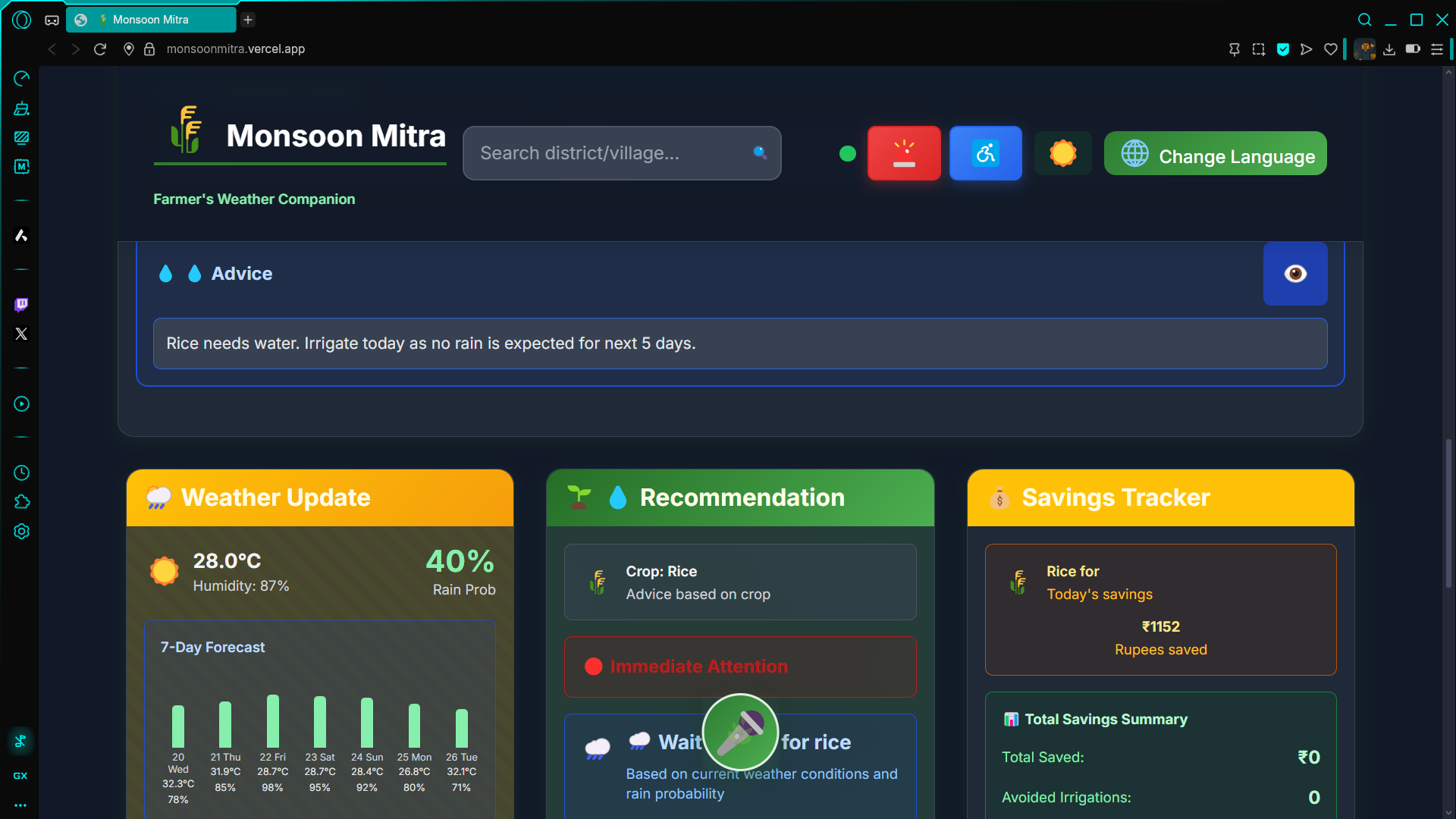
Task: Click the search magnifier icon in search box
Action: point(760,153)
